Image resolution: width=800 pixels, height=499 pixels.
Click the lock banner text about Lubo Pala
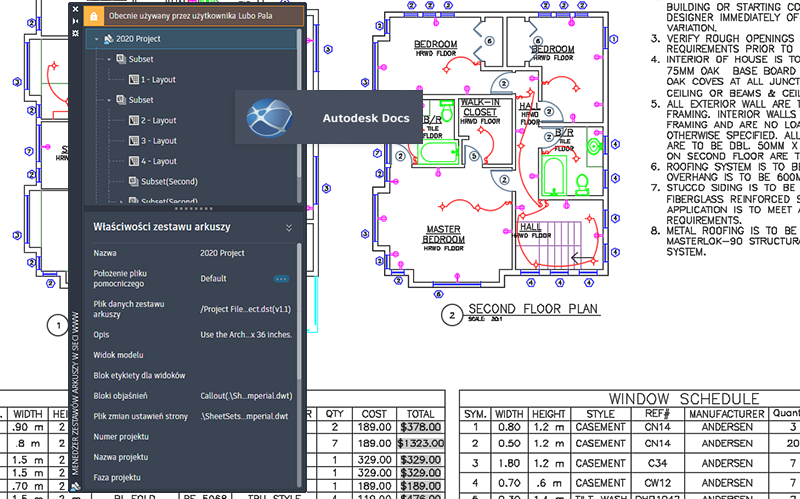190,16
